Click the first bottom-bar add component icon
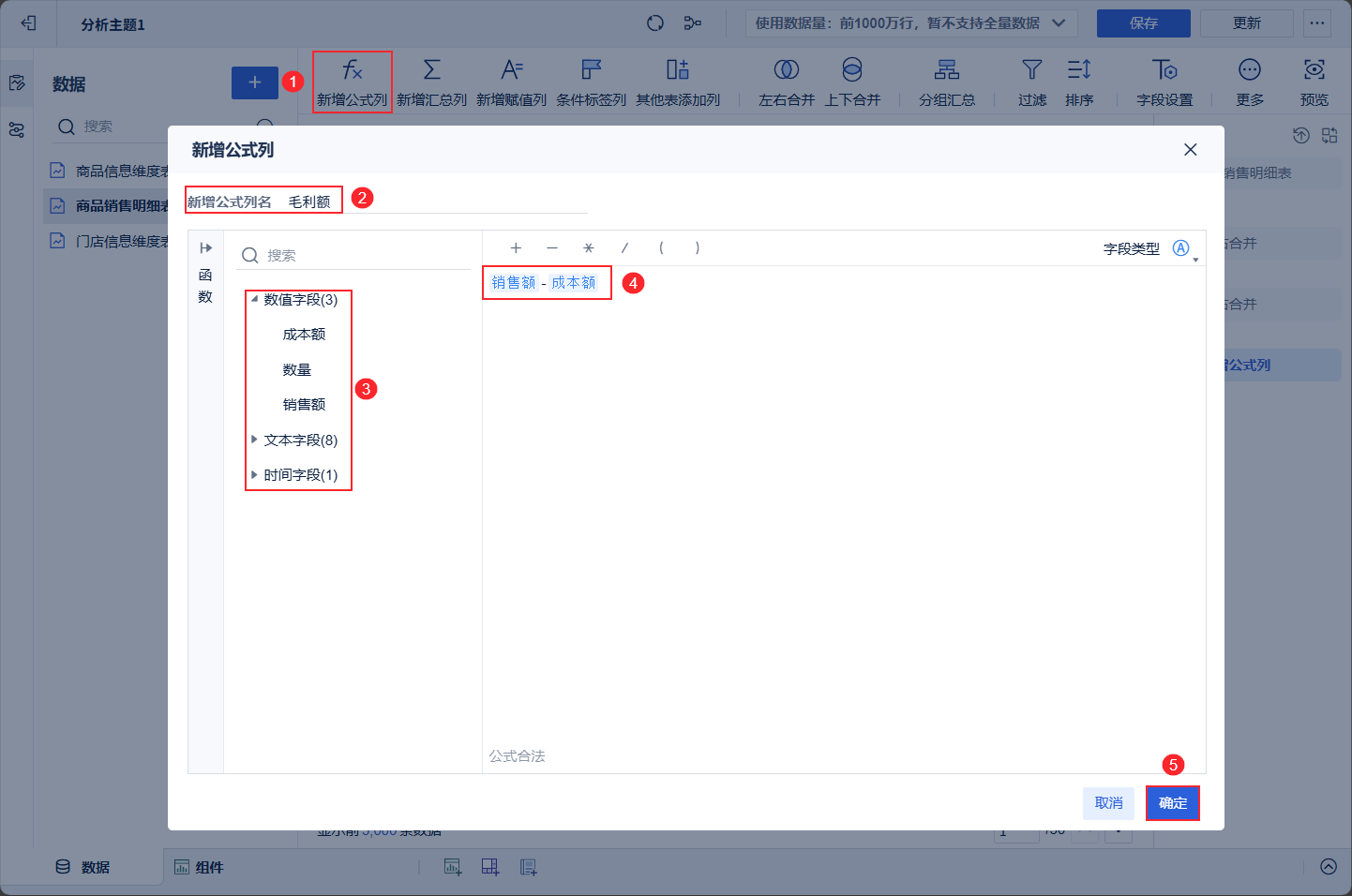 pos(453,867)
